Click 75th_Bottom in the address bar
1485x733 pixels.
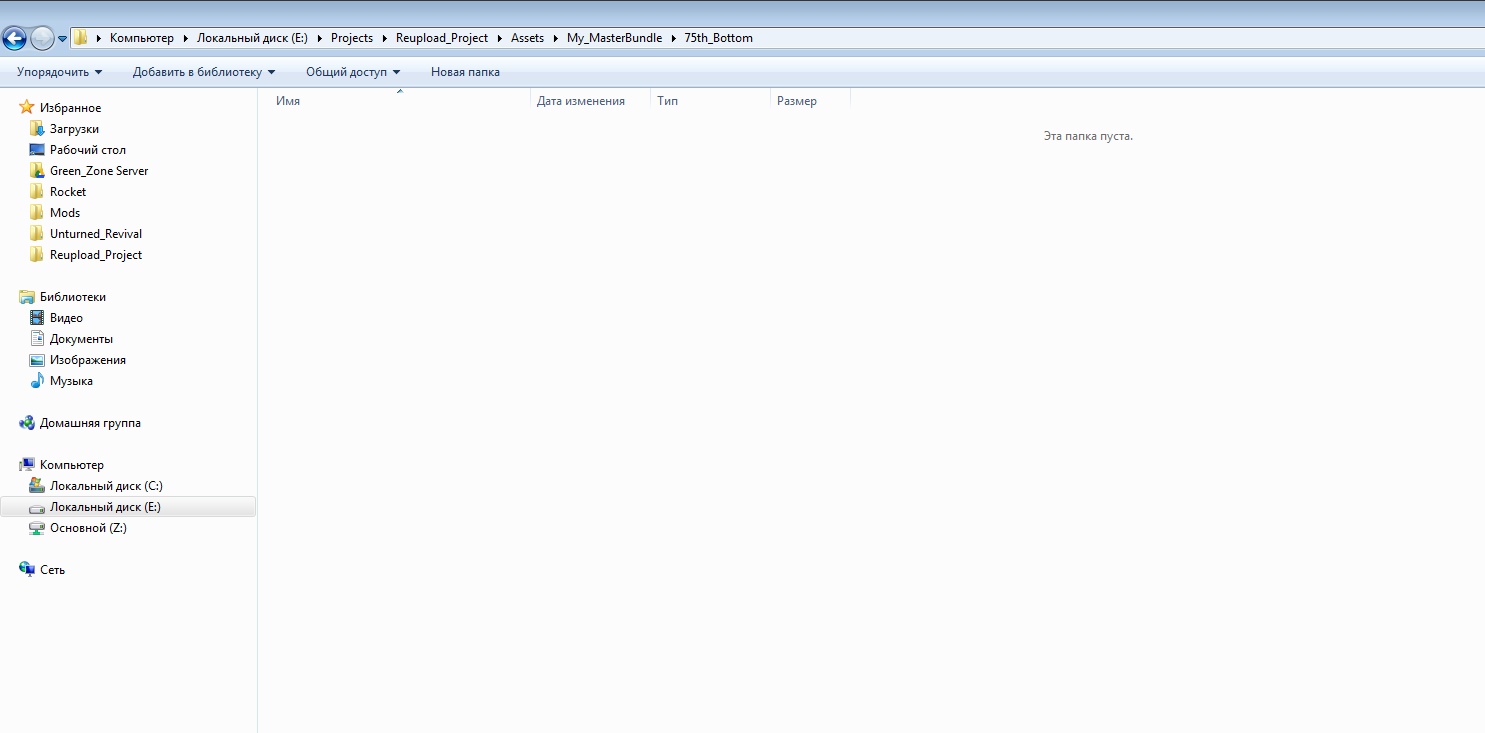tap(718, 38)
